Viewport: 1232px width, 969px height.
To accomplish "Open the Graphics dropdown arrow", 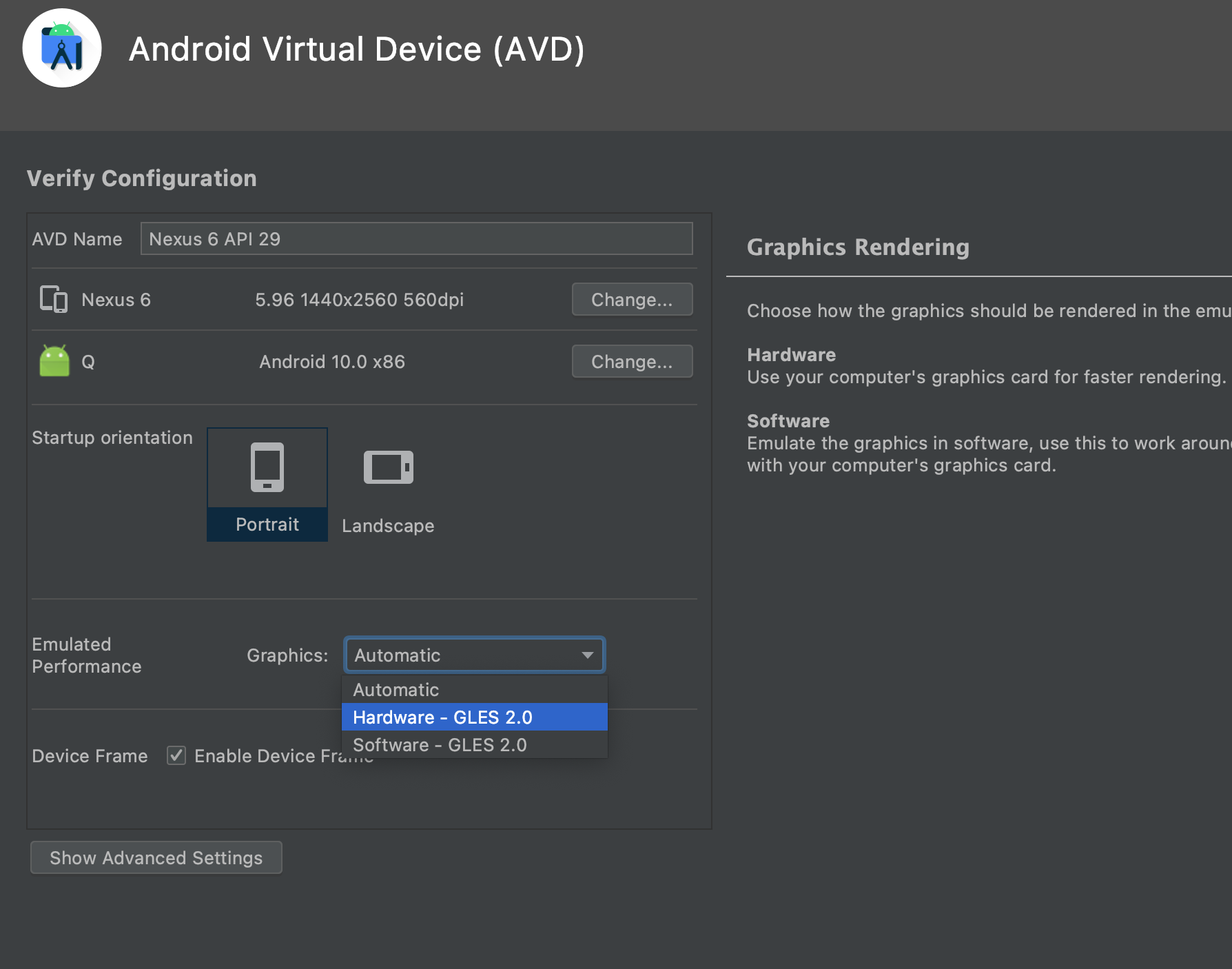I will 588,655.
